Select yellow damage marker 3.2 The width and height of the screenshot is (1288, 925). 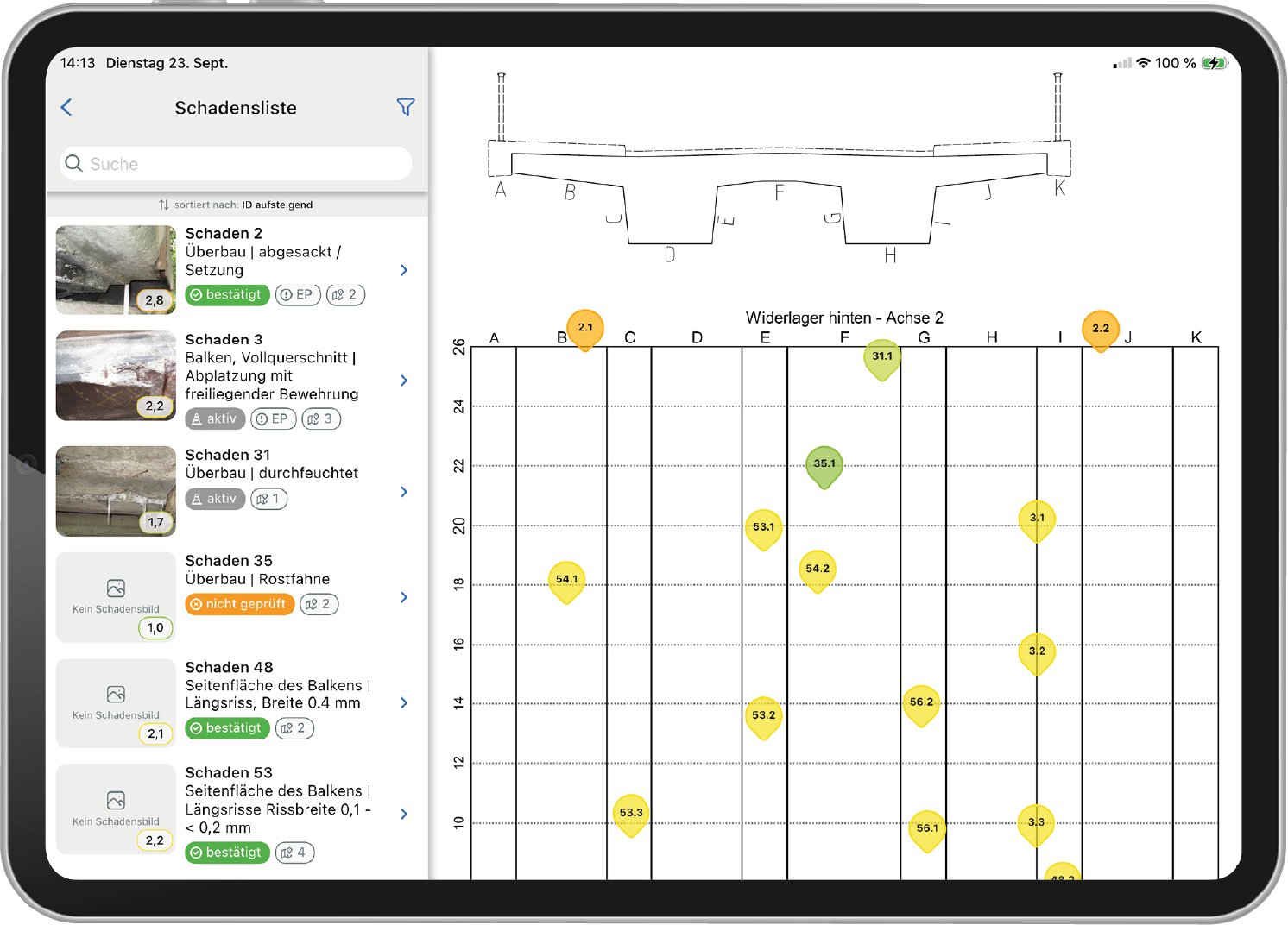(1037, 653)
